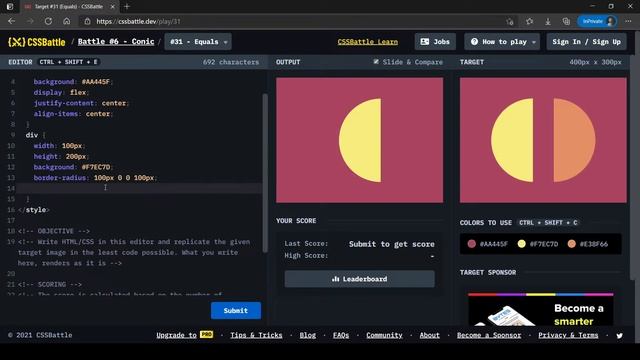The height and width of the screenshot is (360, 640).
Task: Open a new browser tab with plus
Action: [x=127, y=7]
